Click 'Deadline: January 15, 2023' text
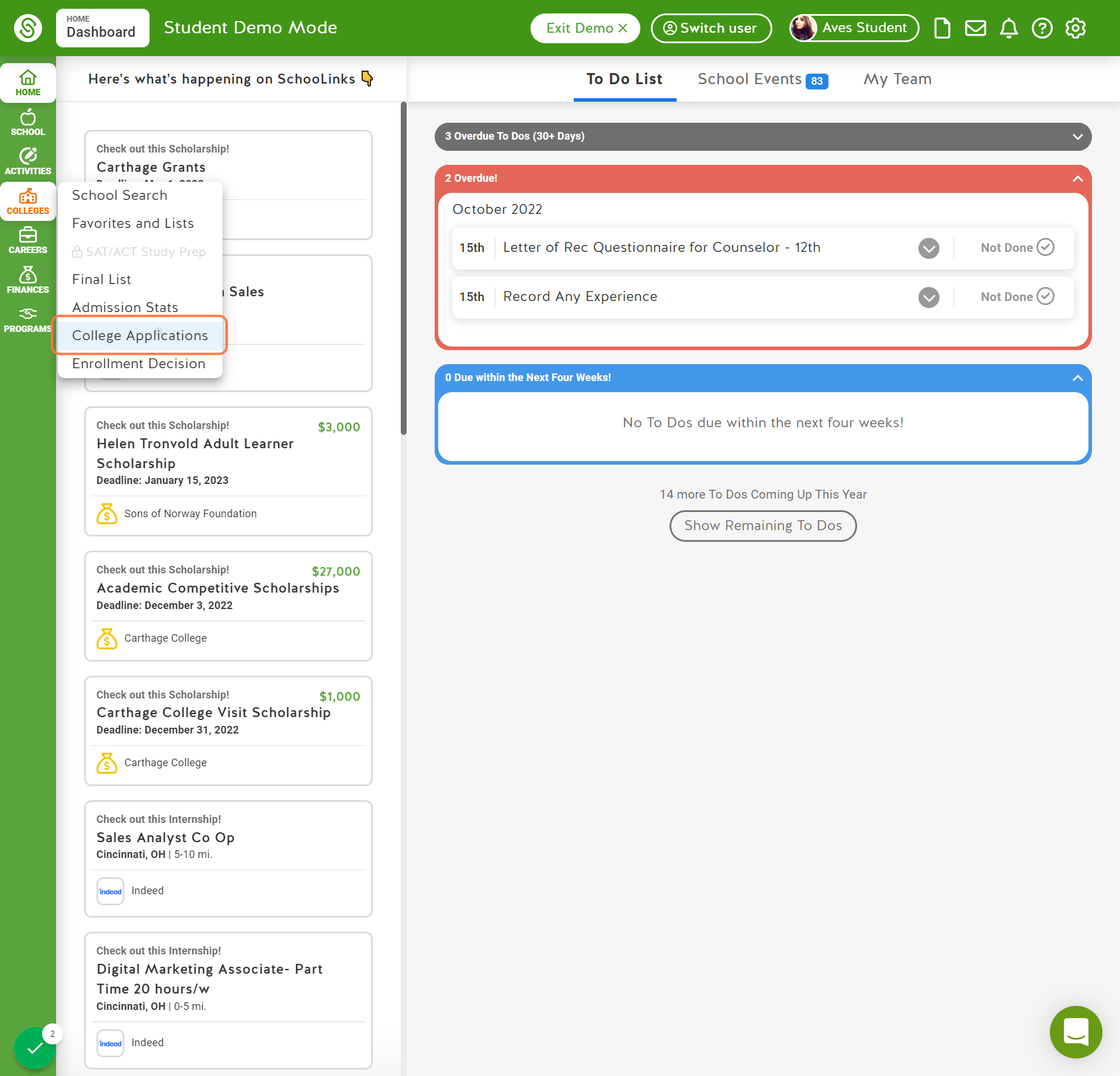This screenshot has height=1076, width=1120. tap(162, 480)
